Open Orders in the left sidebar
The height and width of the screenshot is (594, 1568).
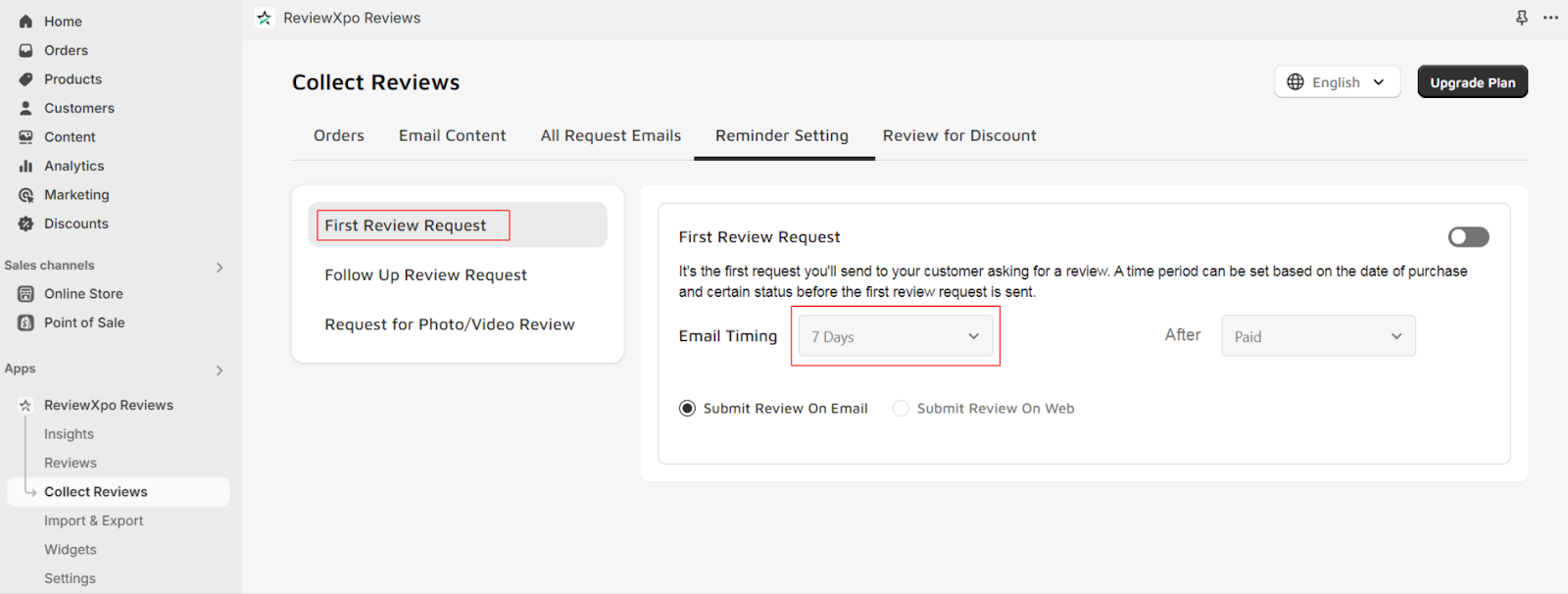coord(66,50)
